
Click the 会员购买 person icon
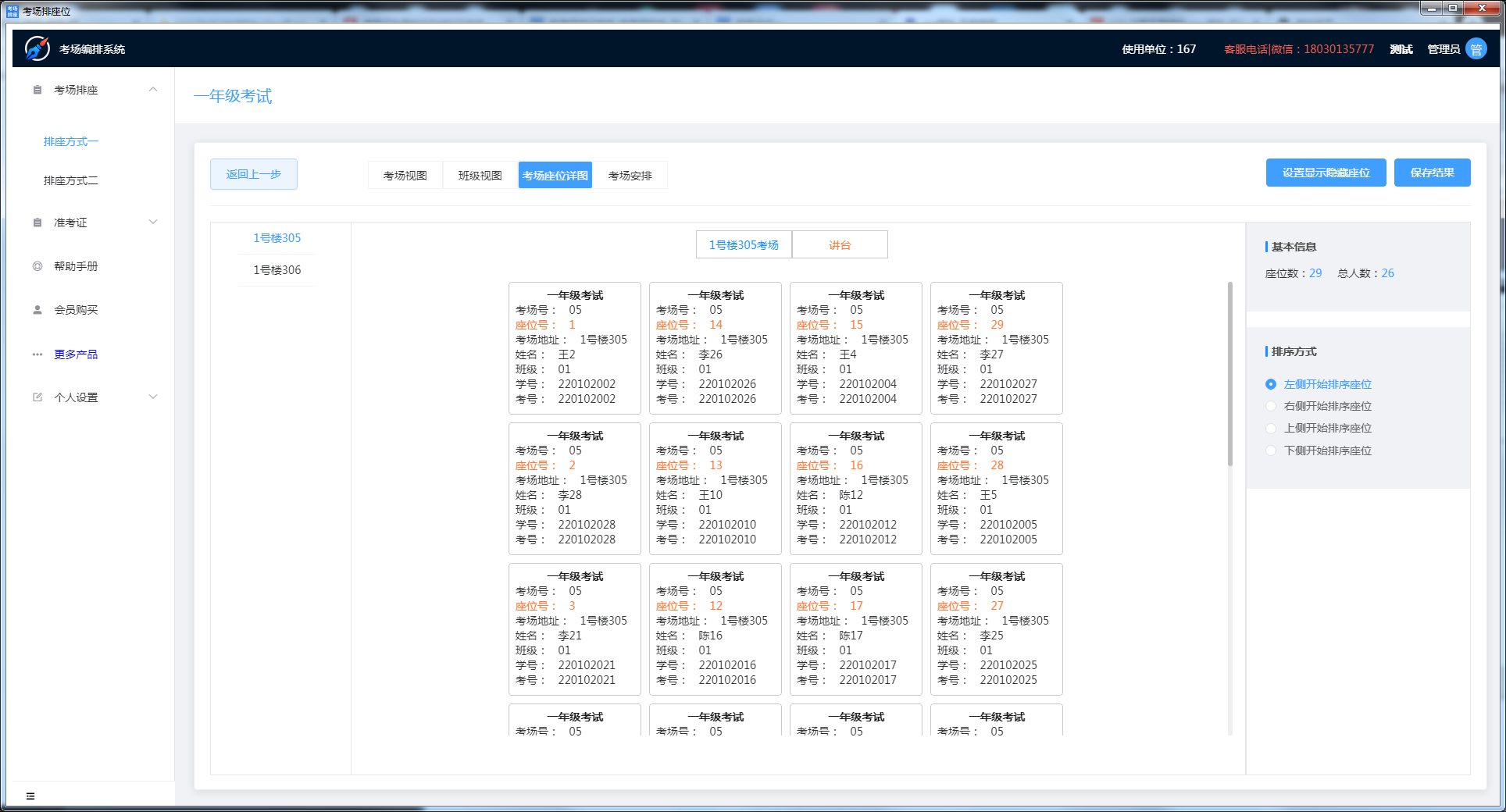coord(37,310)
